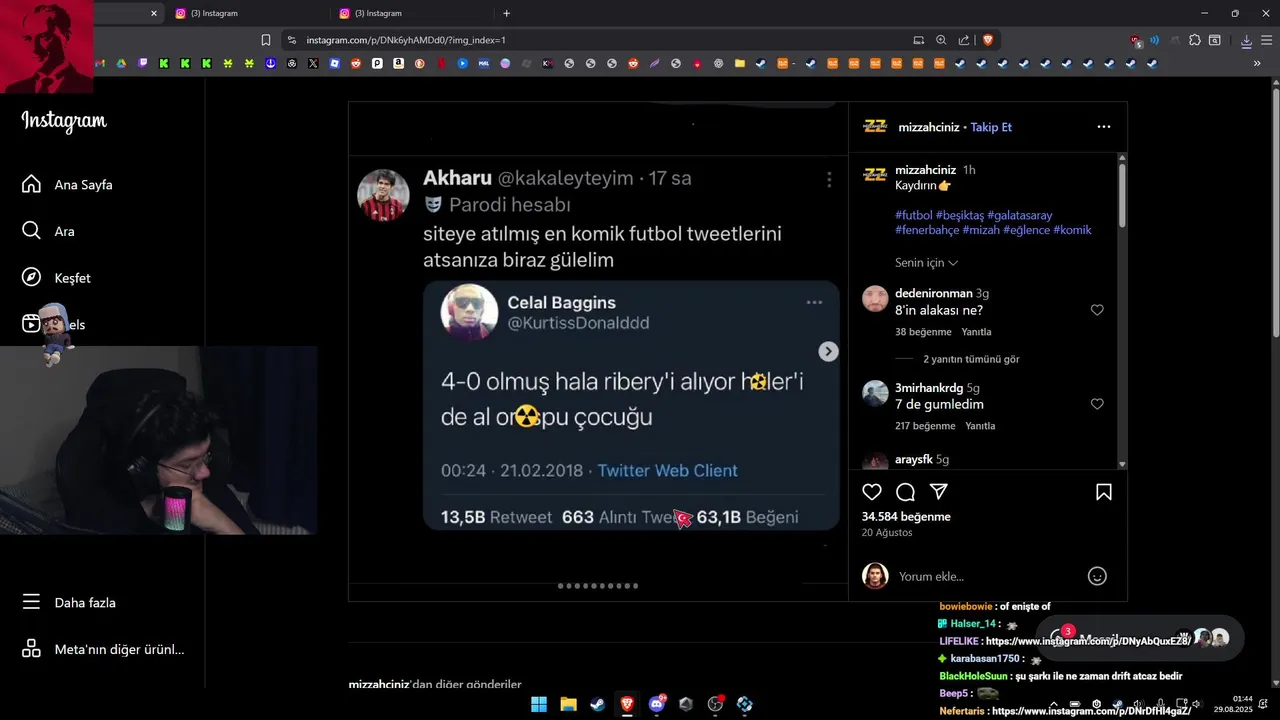Click the address bar URL
Viewport: 1280px width, 720px height.
click(x=406, y=40)
